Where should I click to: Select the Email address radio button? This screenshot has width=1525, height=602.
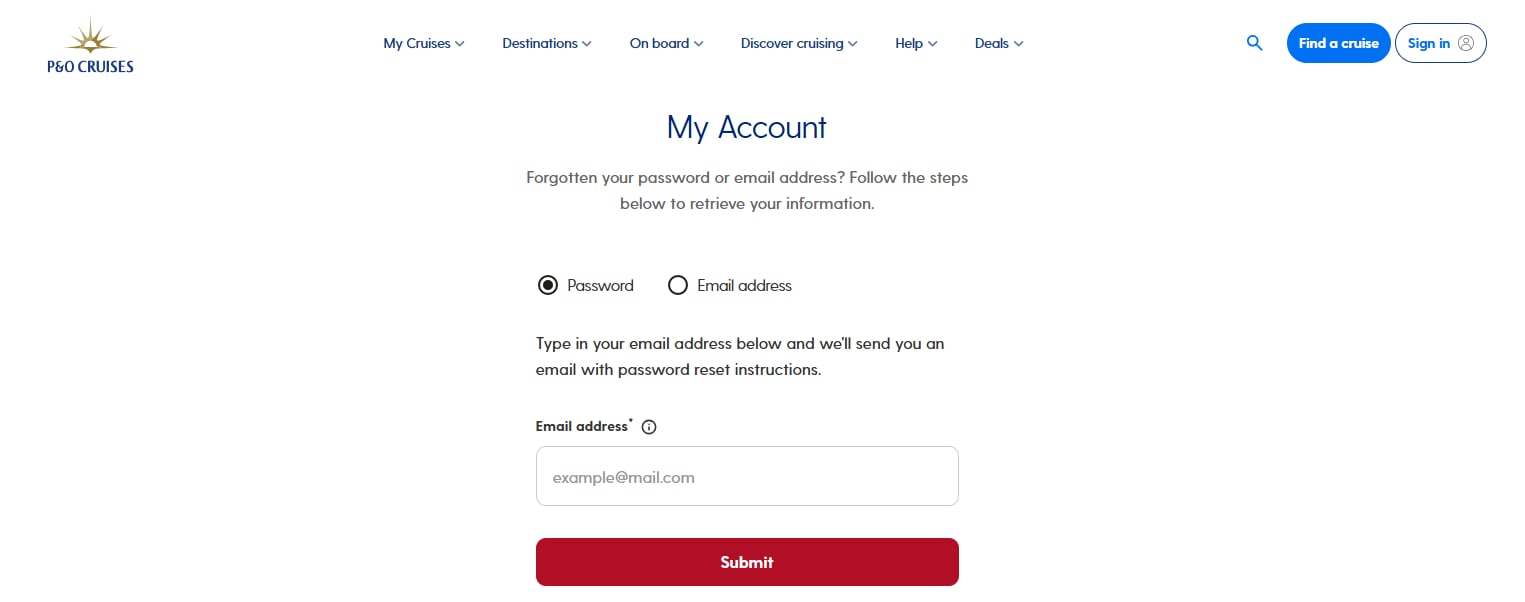(678, 285)
